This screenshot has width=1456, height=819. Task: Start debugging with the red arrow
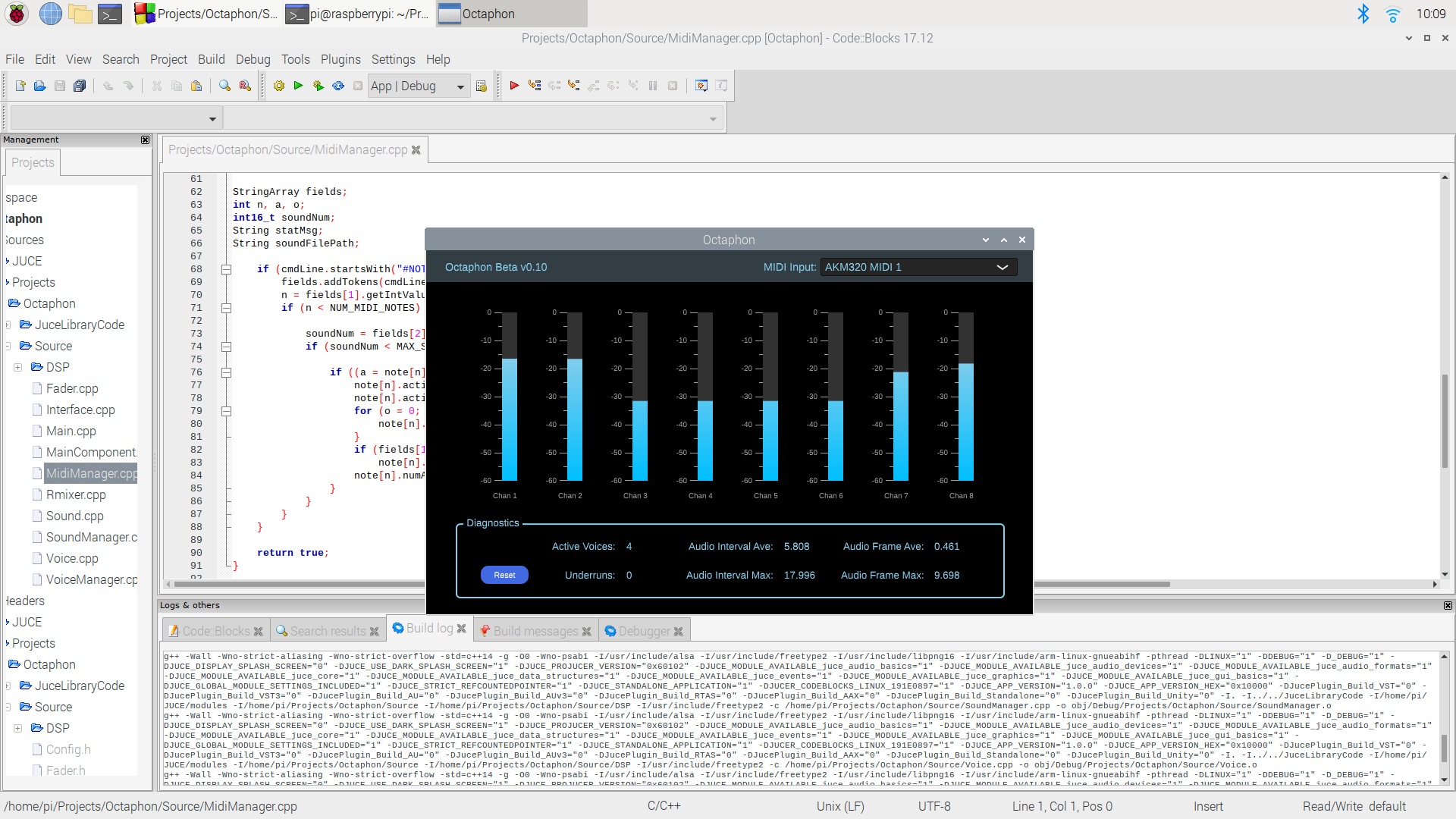point(515,86)
